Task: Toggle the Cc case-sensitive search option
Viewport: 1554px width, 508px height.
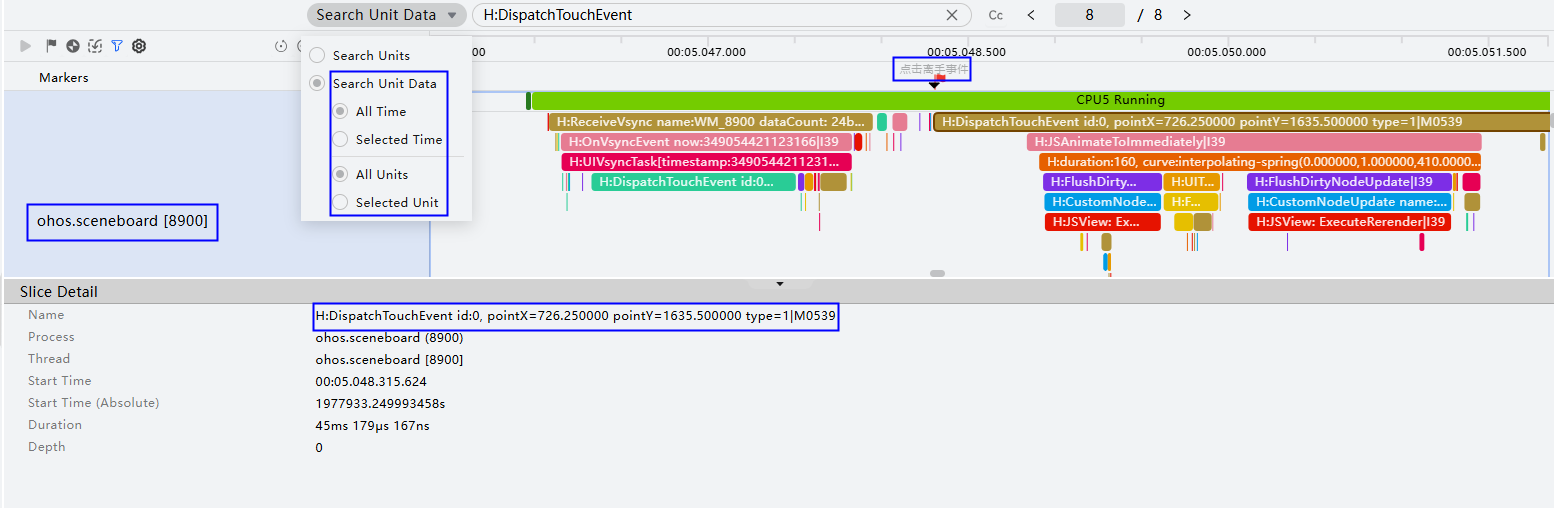Action: [995, 15]
